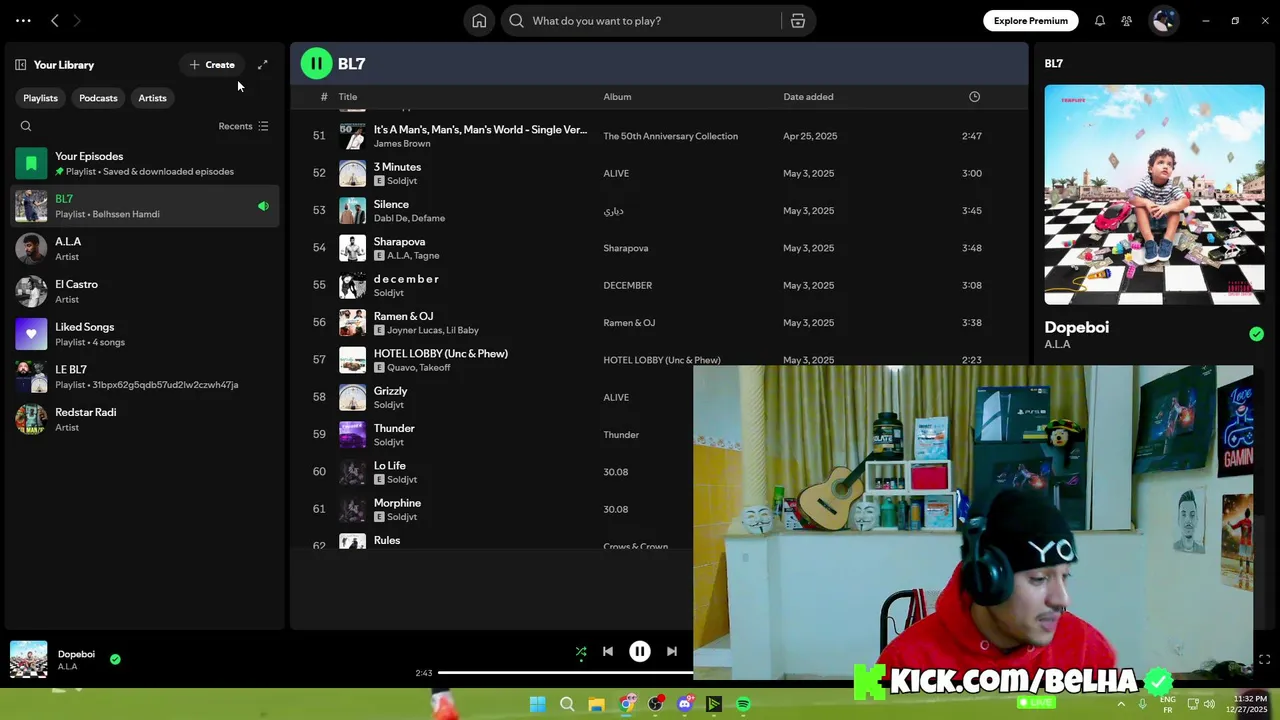Open album link 'DECEMBER'
Image resolution: width=1280 pixels, height=720 pixels.
627,285
